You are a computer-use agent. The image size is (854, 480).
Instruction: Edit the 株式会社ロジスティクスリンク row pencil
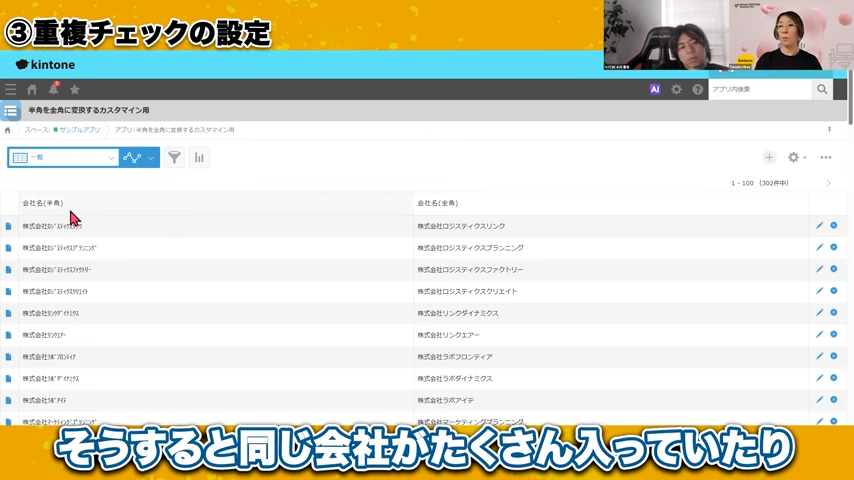[820, 226]
